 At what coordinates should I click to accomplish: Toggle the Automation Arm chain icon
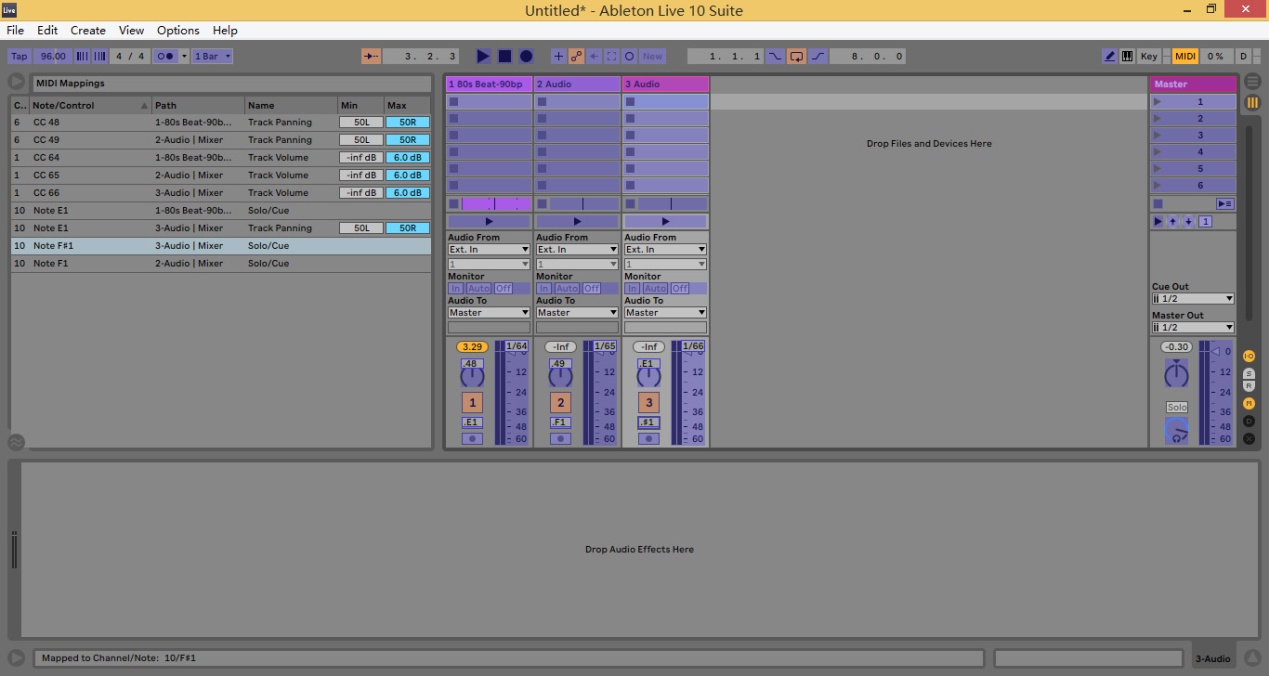[576, 57]
